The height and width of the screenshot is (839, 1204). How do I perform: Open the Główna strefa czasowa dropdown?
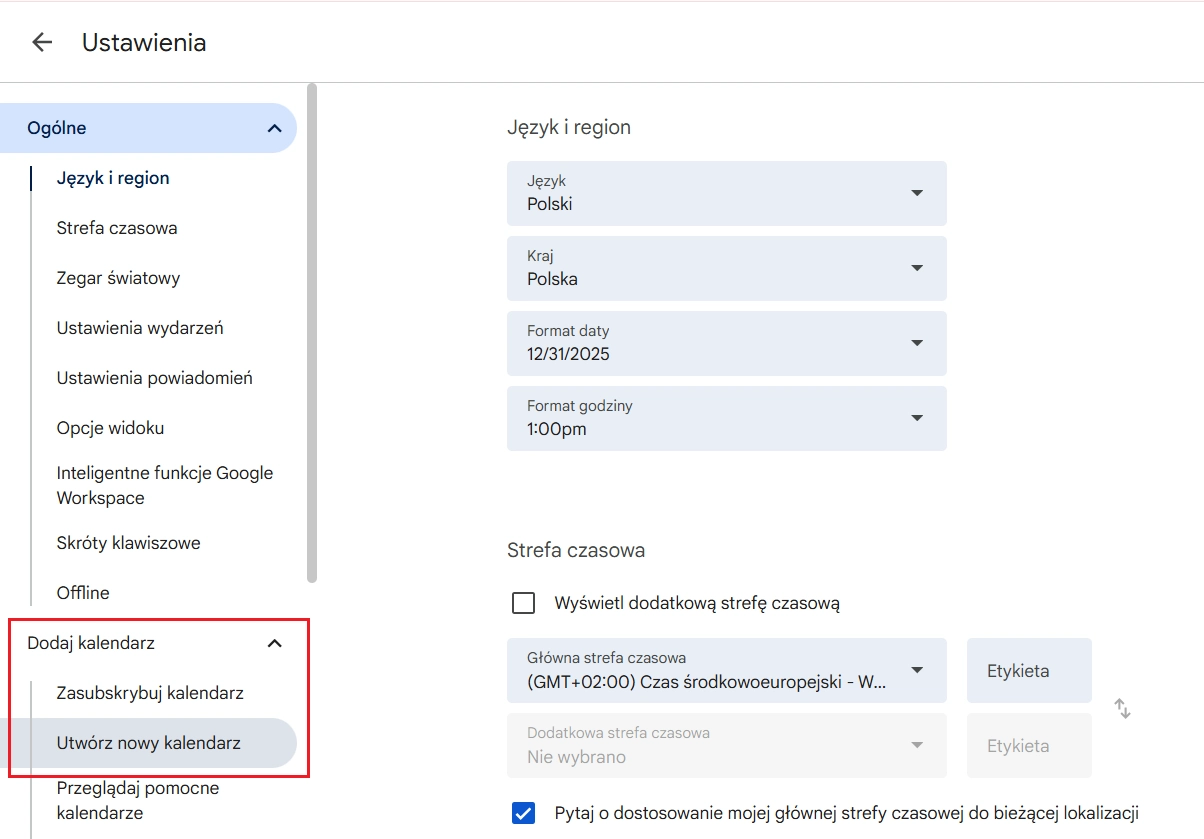coord(726,670)
